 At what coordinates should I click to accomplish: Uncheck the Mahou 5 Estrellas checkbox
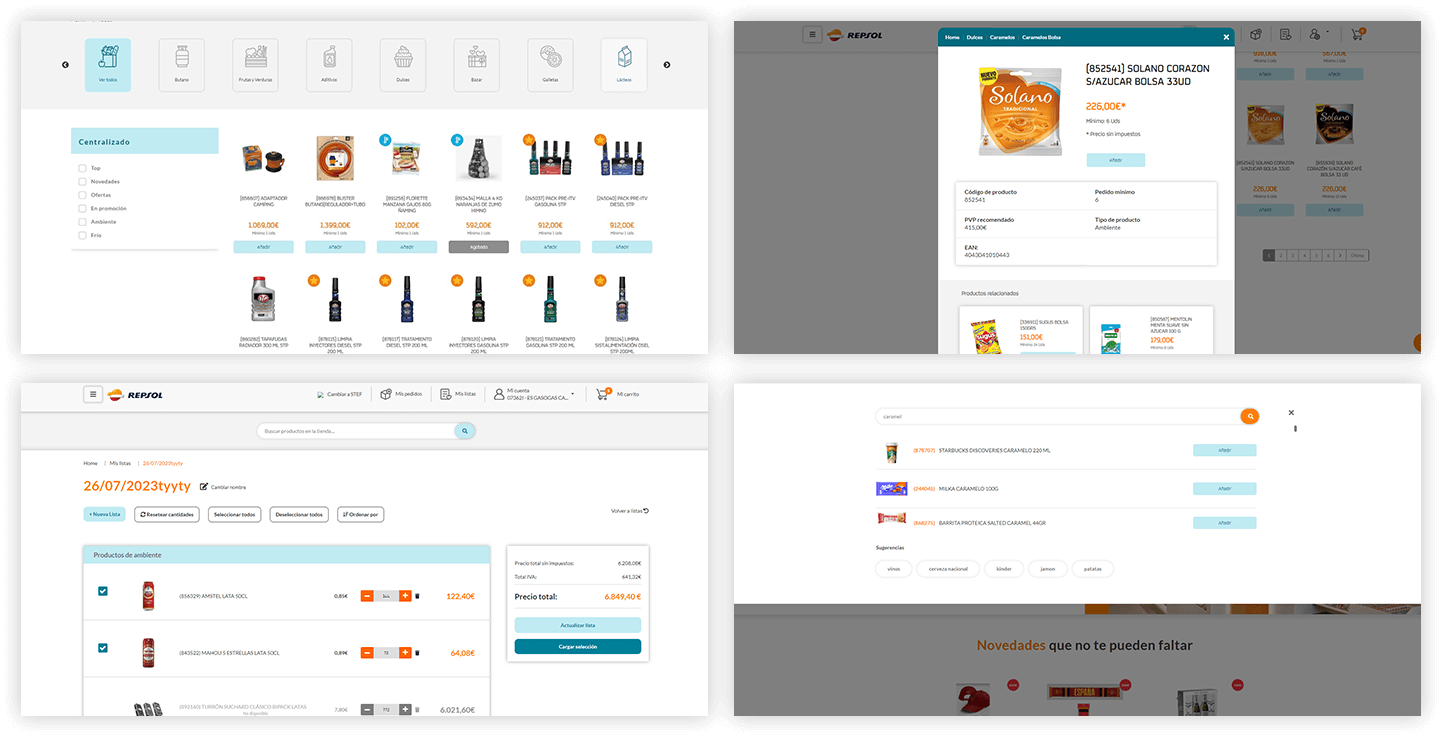tap(103, 648)
